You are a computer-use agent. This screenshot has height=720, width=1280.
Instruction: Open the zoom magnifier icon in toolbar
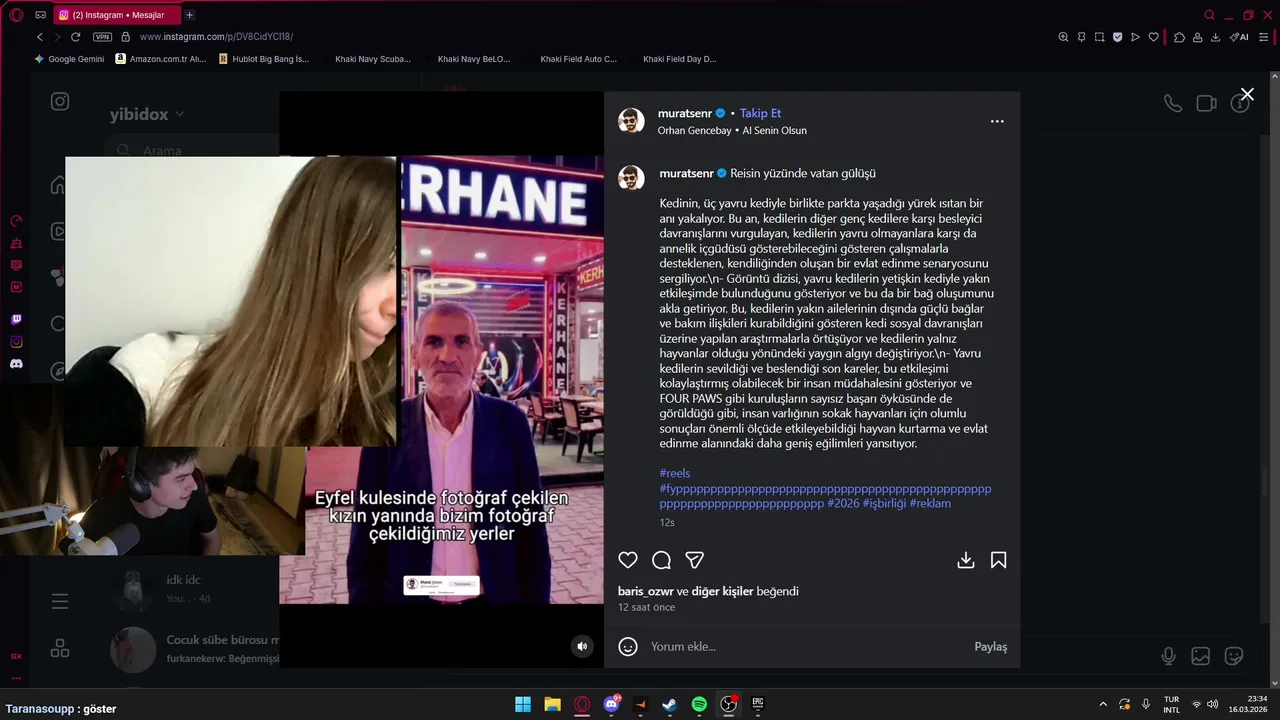1063,37
